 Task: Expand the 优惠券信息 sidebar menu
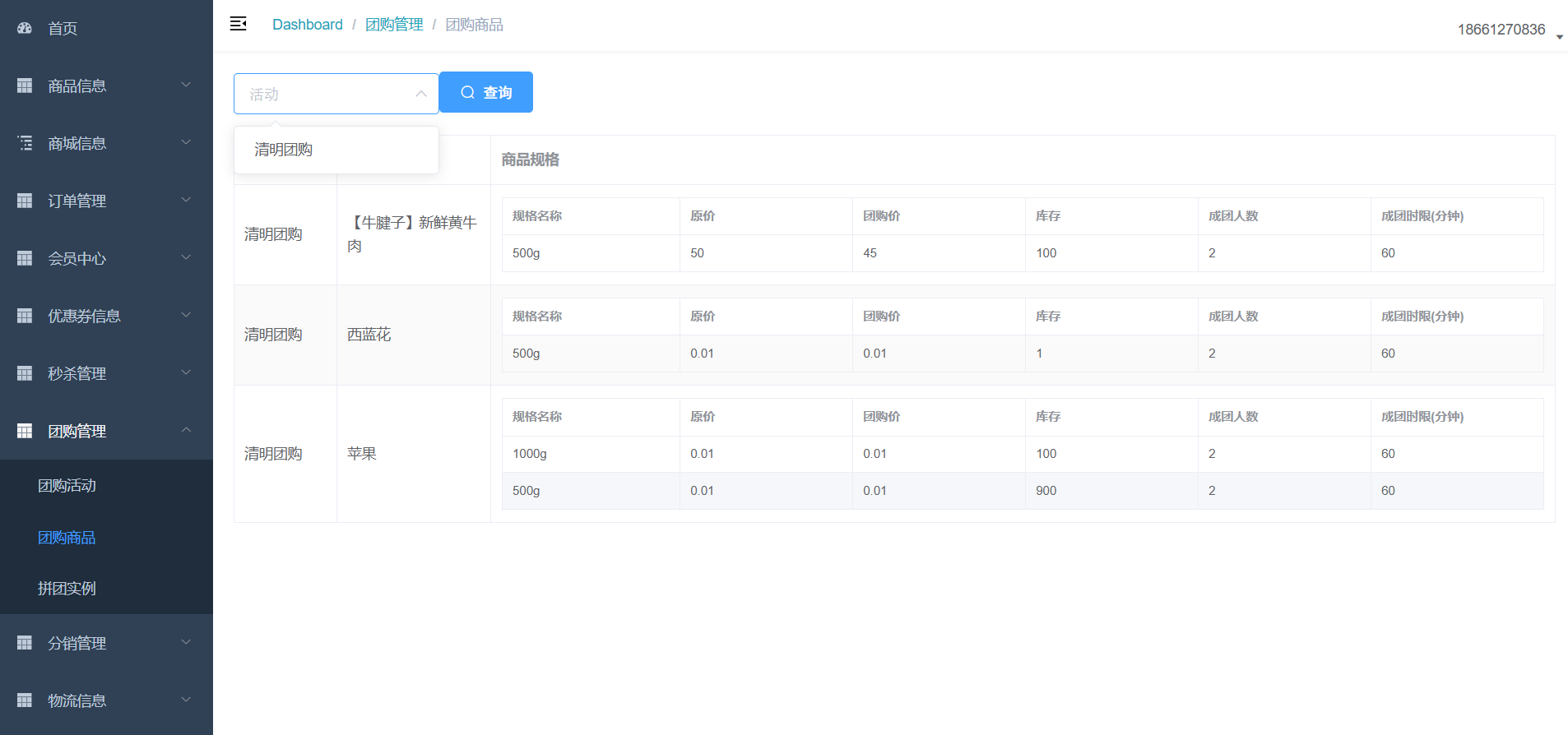point(186,315)
